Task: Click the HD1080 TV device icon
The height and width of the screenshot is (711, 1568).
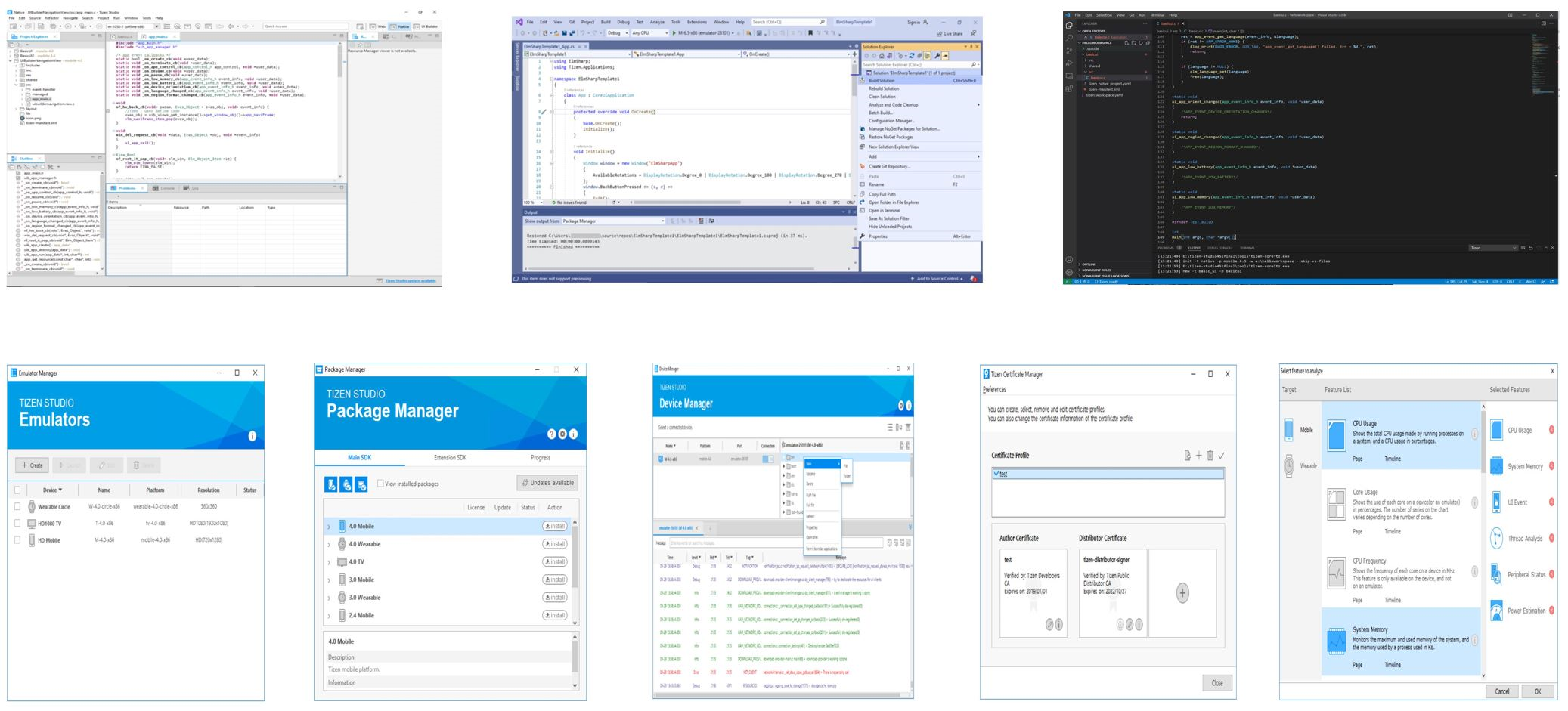Action: pos(32,523)
